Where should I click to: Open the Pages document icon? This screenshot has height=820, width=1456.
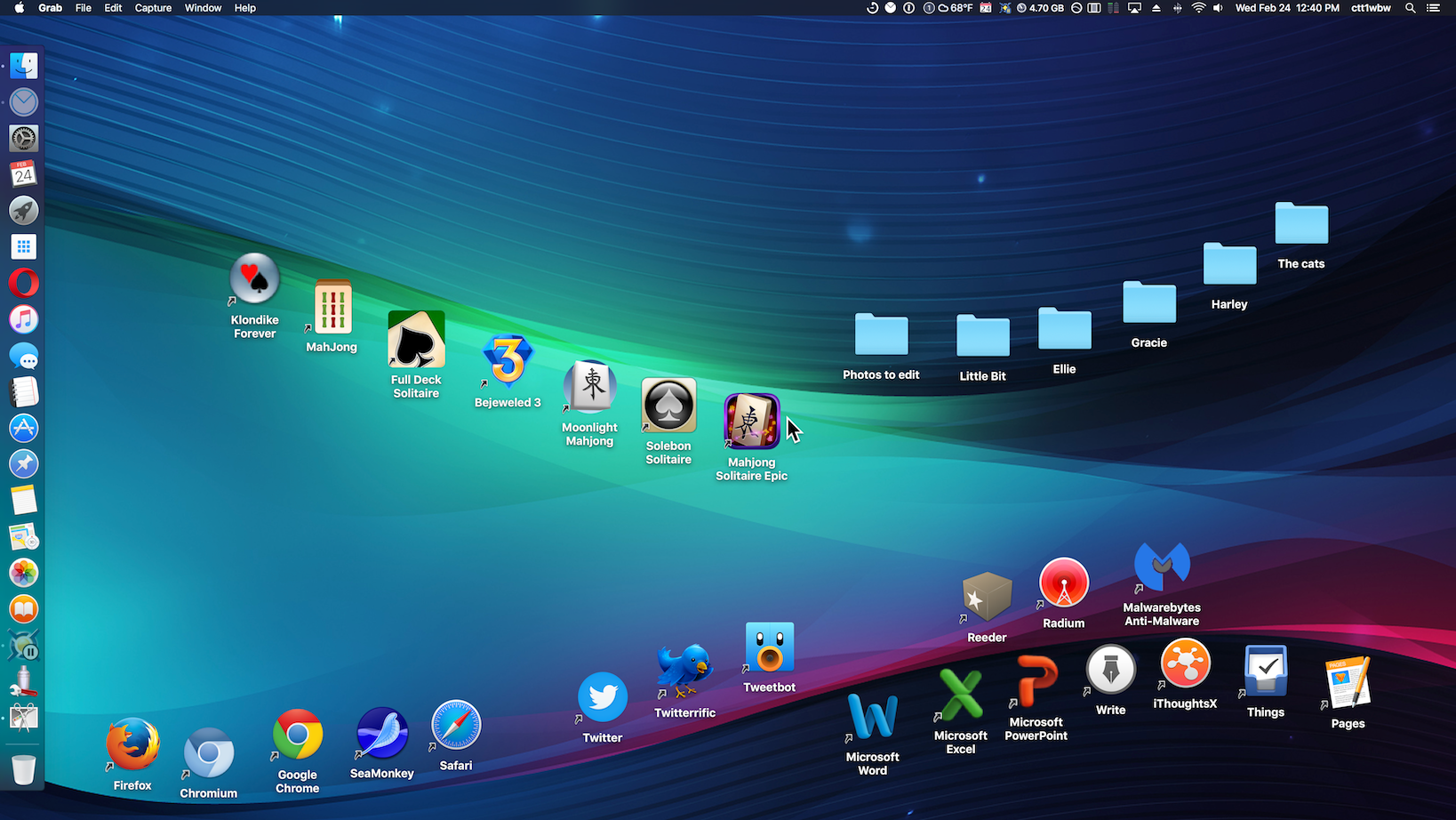tap(1348, 684)
